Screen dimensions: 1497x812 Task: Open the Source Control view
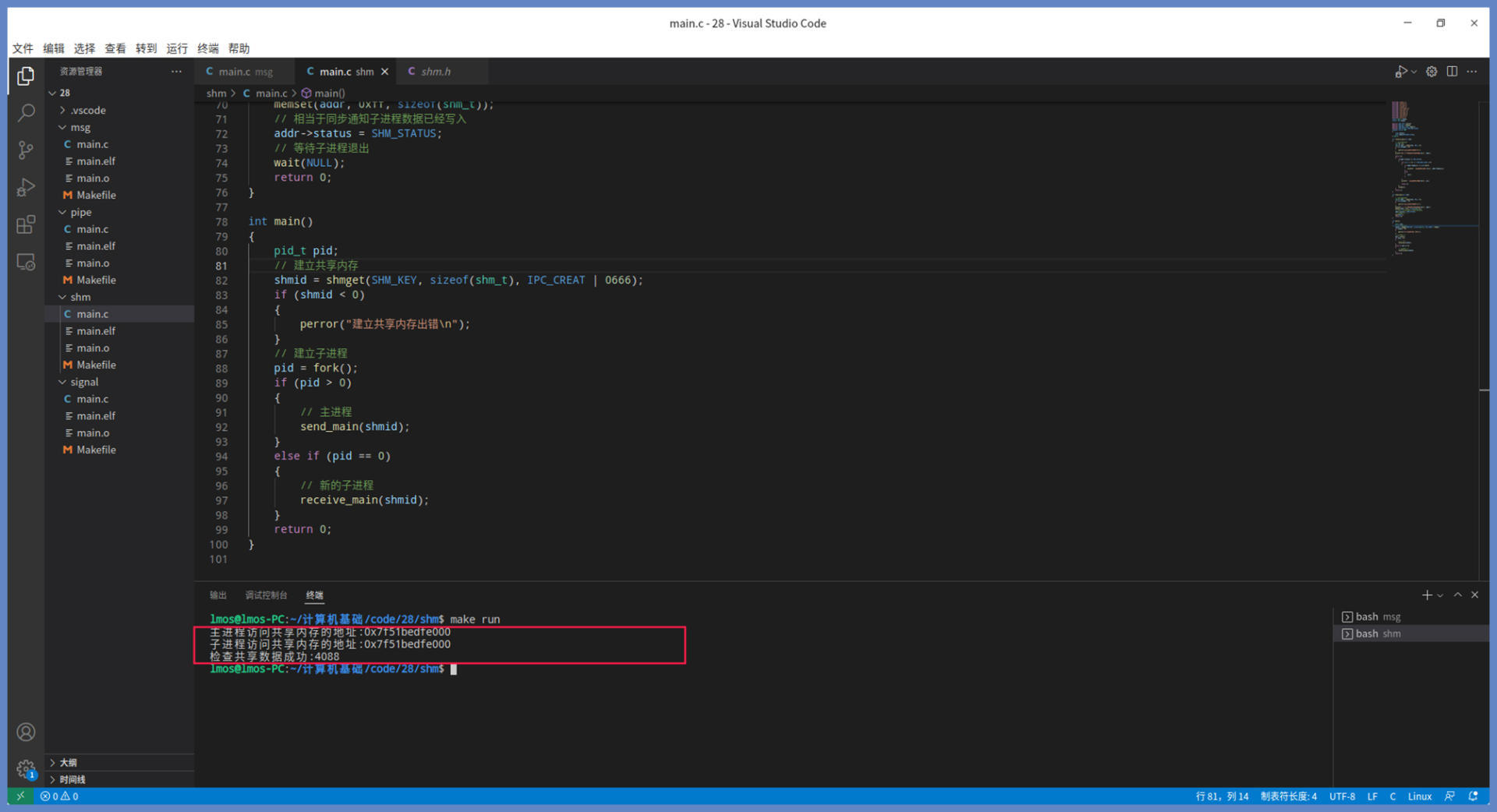[x=26, y=150]
